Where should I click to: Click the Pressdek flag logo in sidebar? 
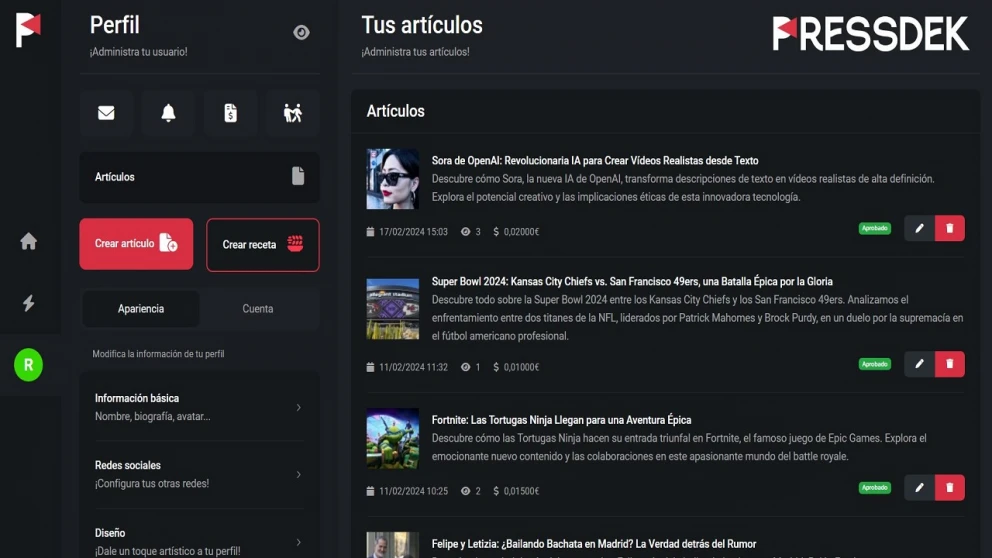click(x=28, y=30)
